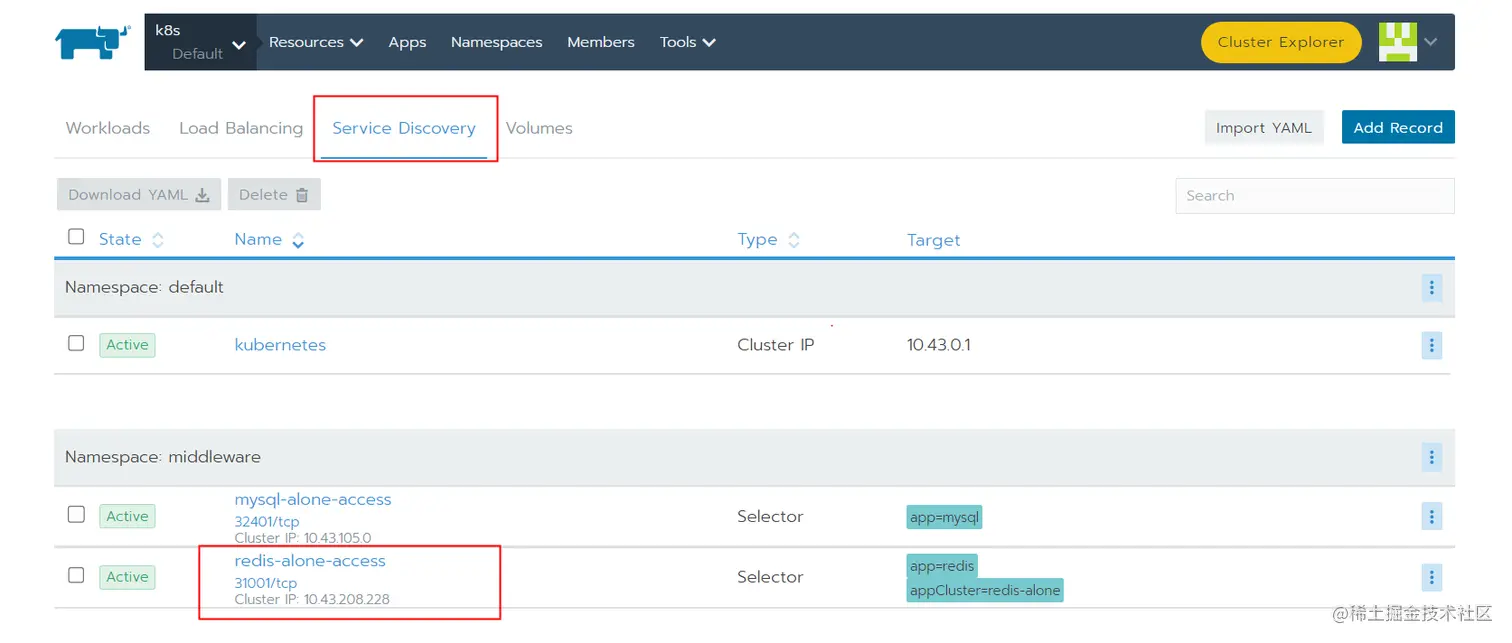
Task: Open the redis-alone-access service link
Action: 310,561
